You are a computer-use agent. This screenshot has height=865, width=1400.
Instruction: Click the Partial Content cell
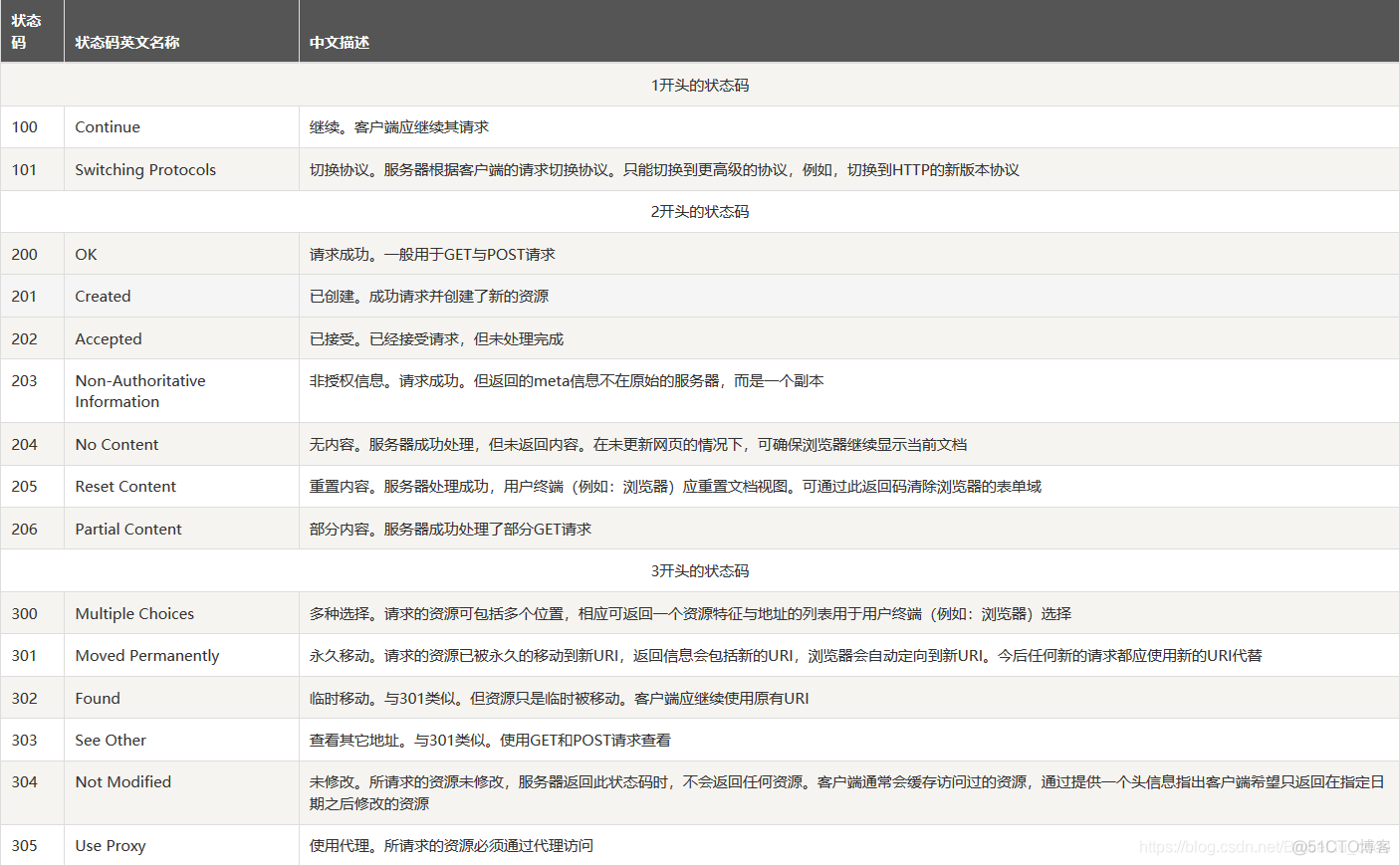point(181,529)
